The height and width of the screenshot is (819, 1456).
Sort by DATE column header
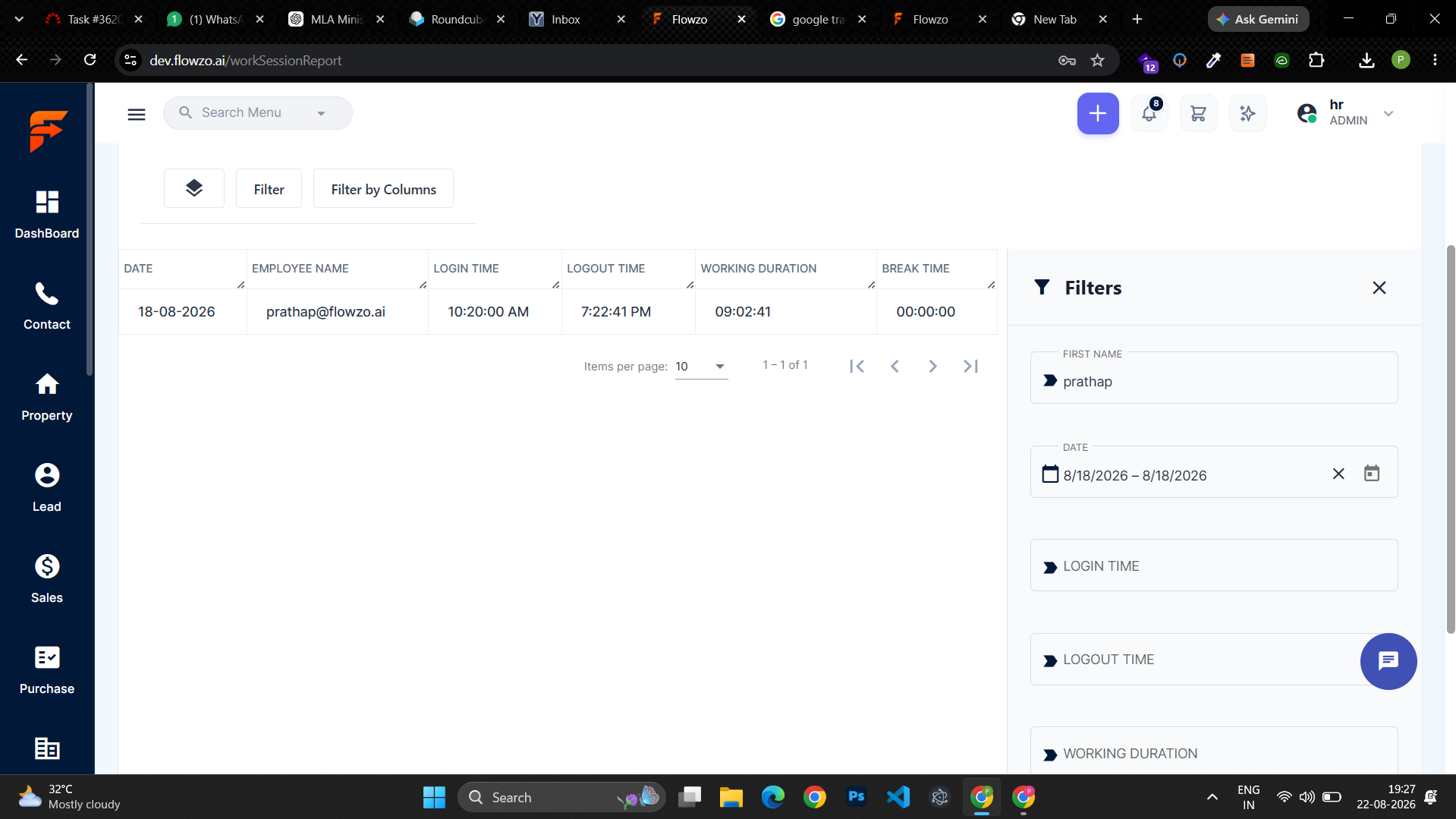[138, 269]
